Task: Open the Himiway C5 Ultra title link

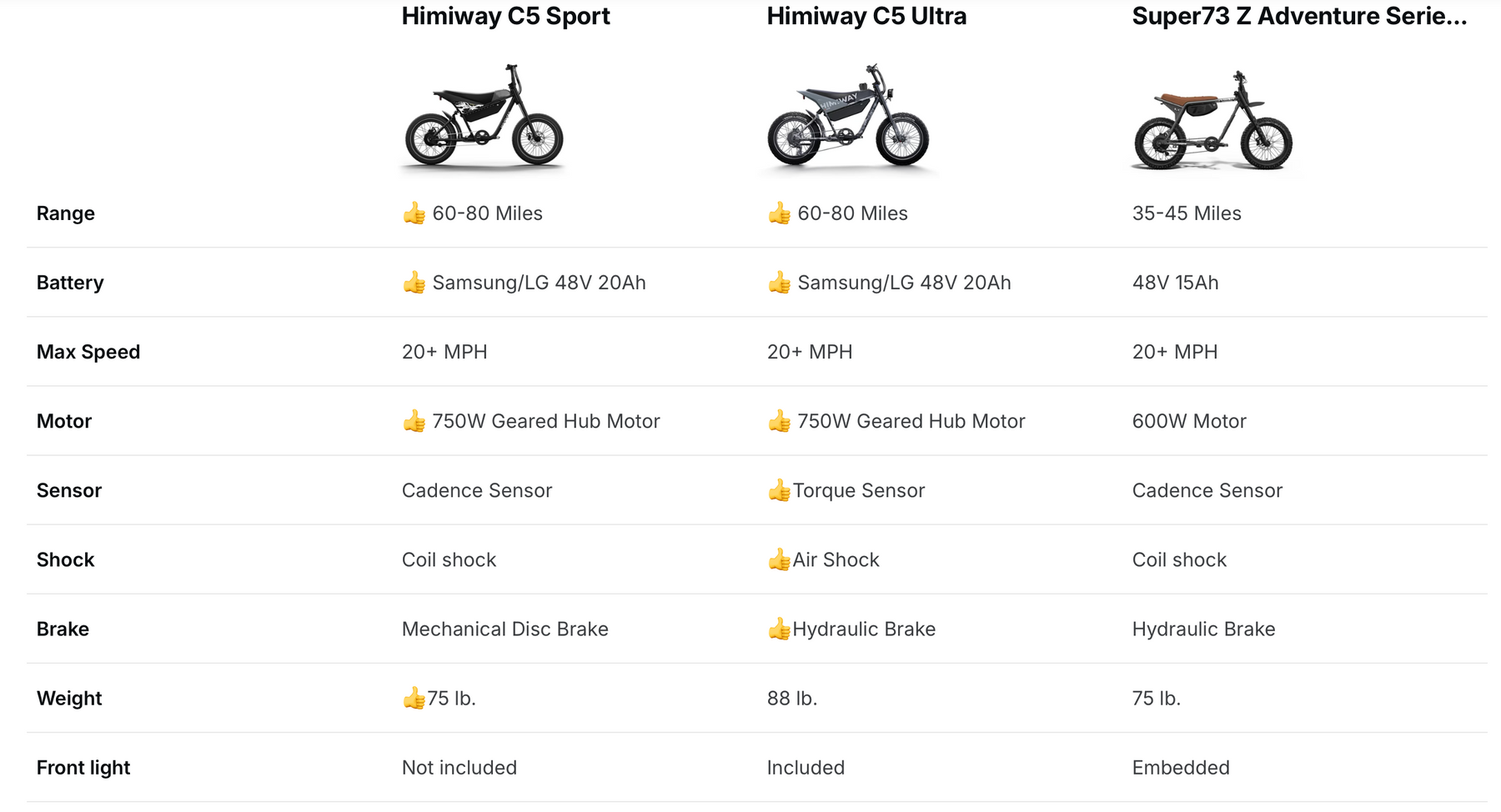Action: pos(866,17)
